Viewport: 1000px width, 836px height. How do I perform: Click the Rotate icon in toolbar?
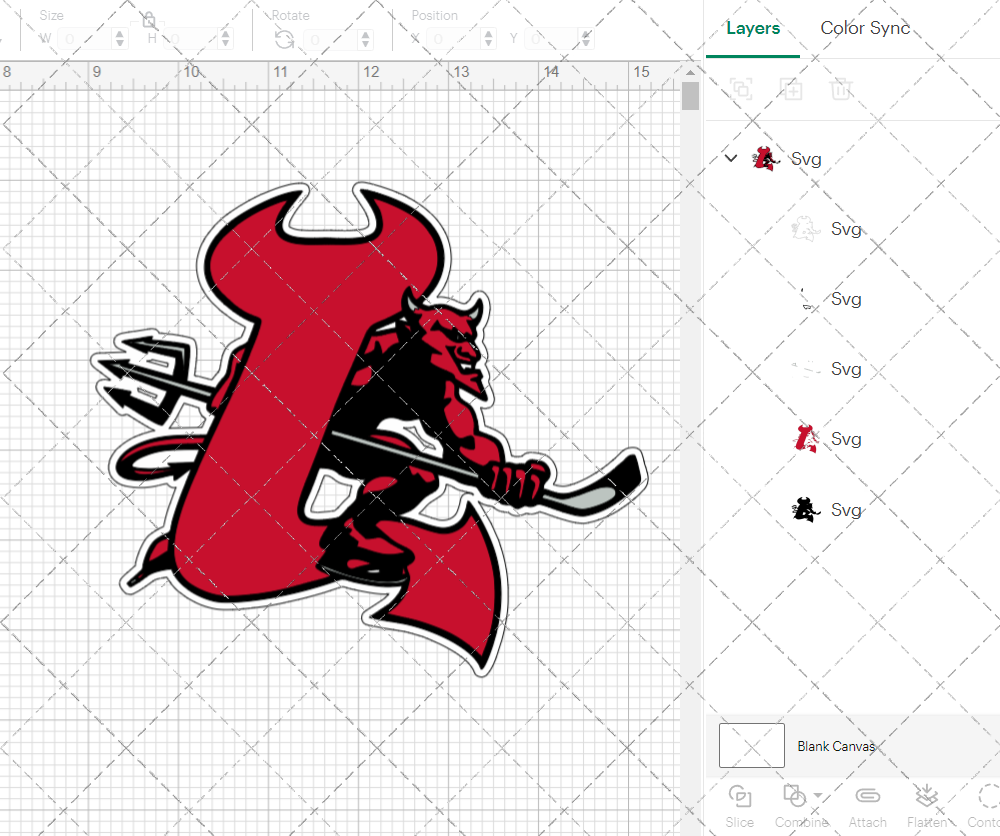pyautogui.click(x=284, y=40)
